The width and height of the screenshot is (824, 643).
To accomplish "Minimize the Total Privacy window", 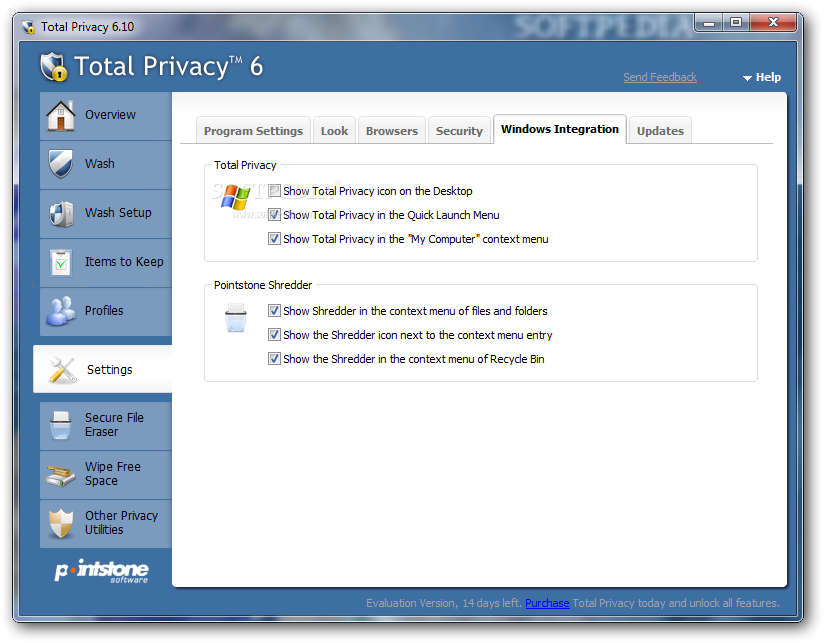I will click(x=709, y=23).
